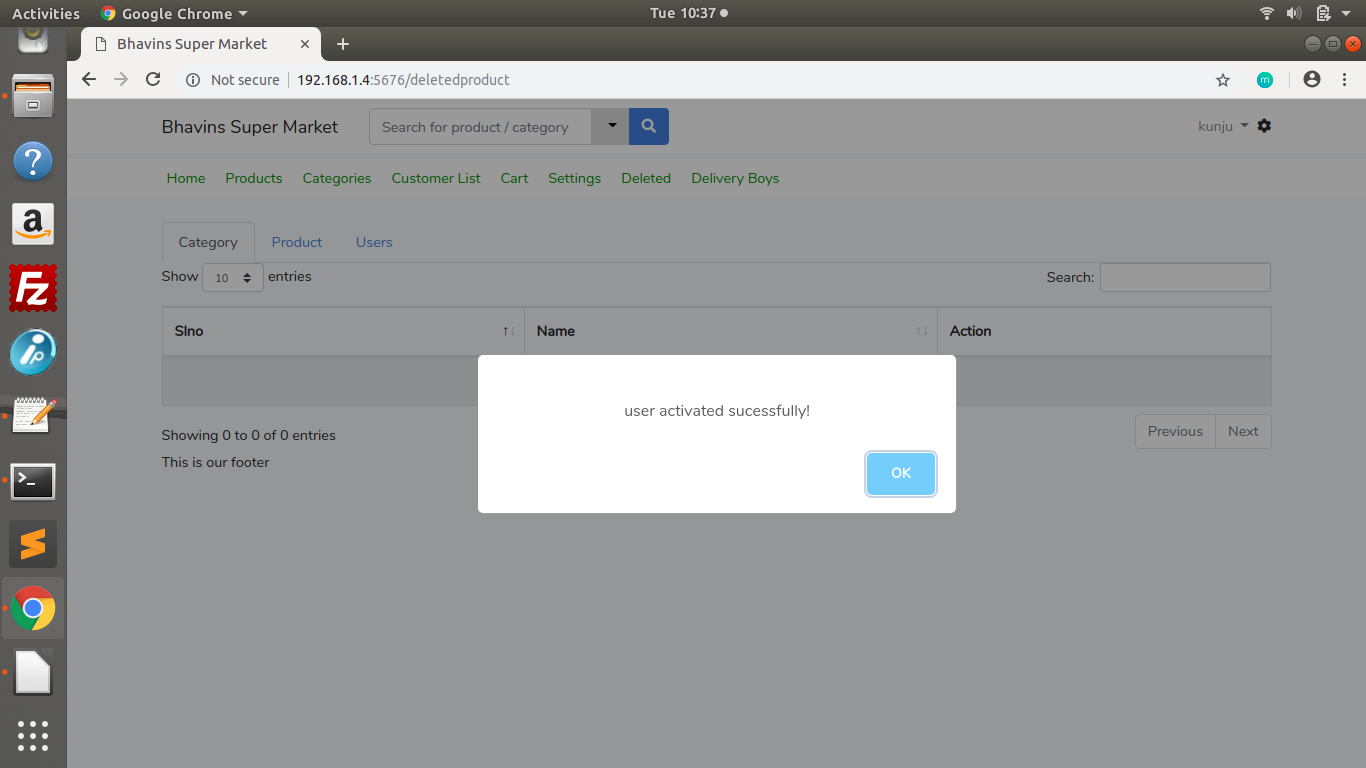Viewport: 1366px width, 768px height.
Task: View site info for Not secure
Action: (232, 80)
